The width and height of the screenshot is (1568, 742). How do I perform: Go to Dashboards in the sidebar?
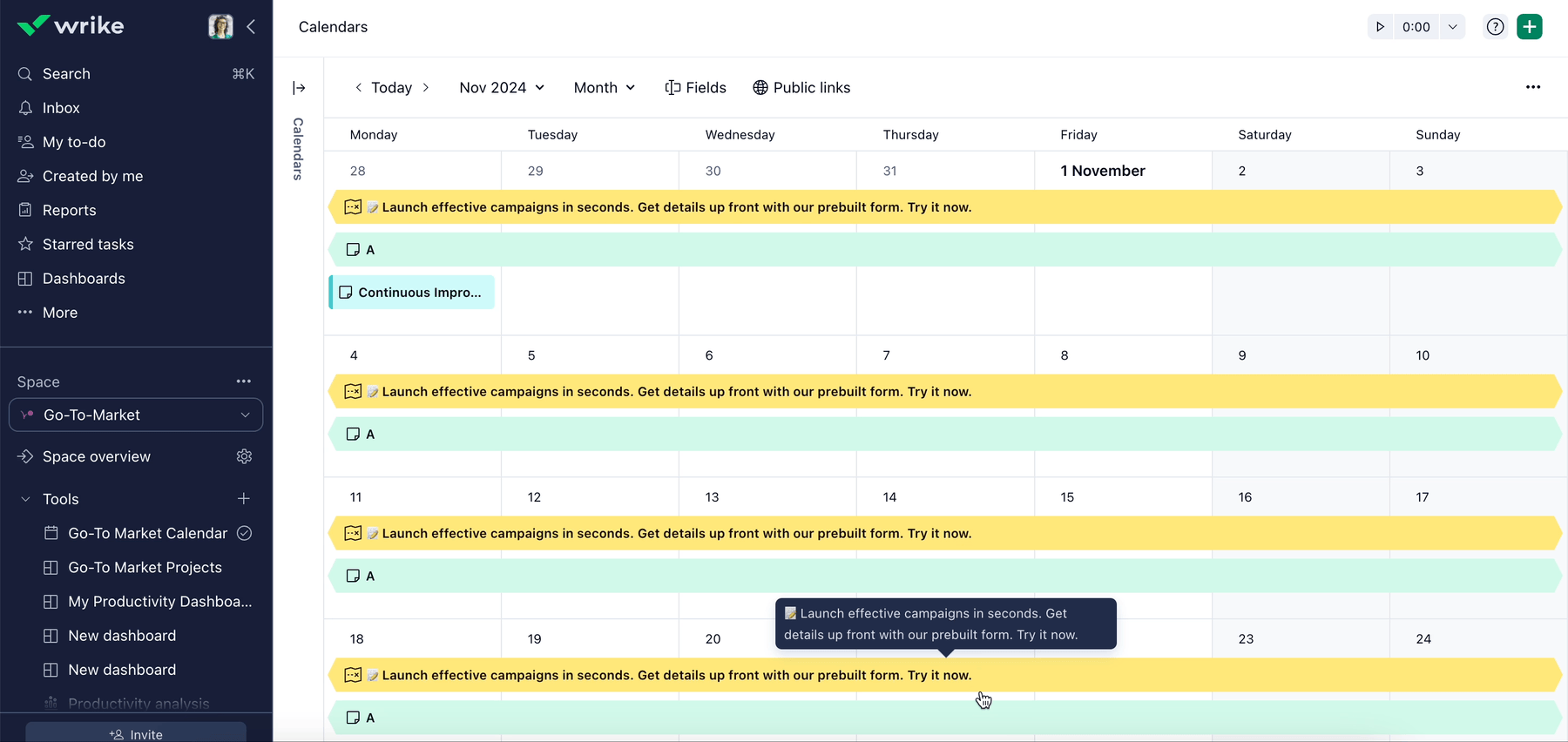[84, 279]
